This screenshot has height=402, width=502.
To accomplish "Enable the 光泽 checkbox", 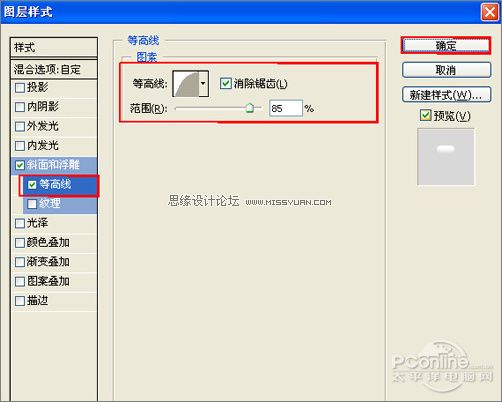I will point(20,223).
